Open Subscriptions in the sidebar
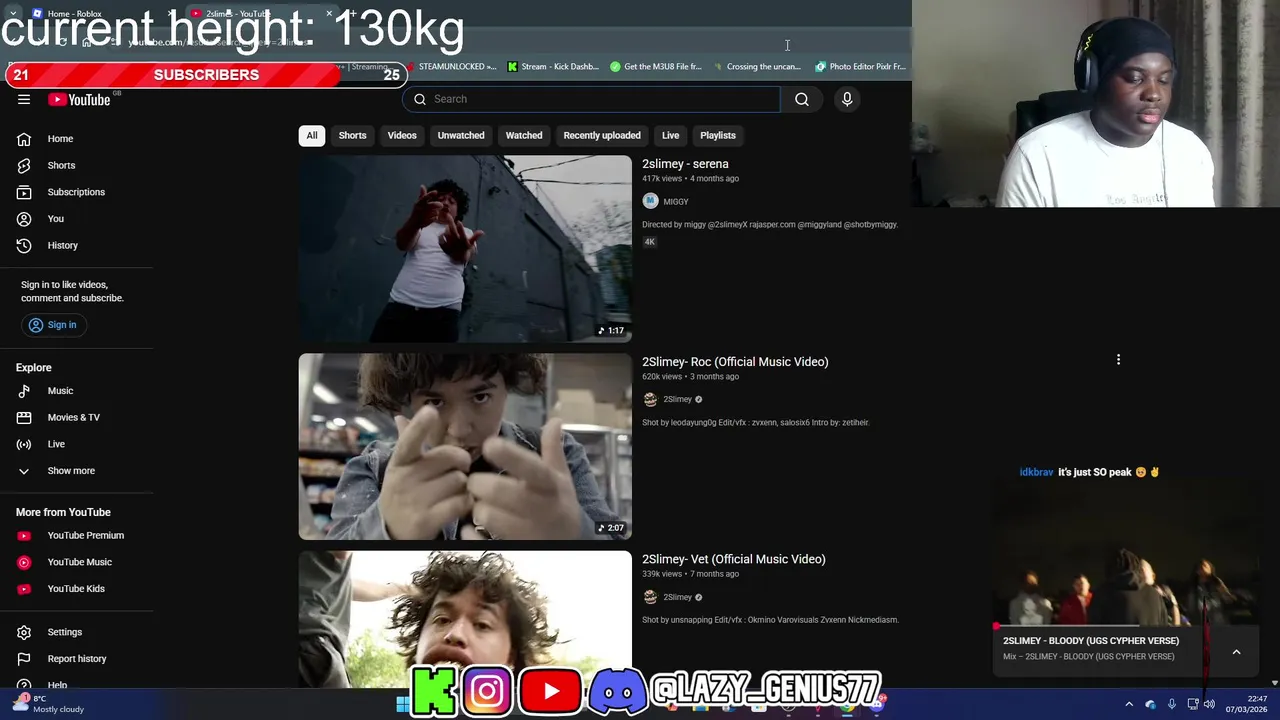 coord(76,192)
